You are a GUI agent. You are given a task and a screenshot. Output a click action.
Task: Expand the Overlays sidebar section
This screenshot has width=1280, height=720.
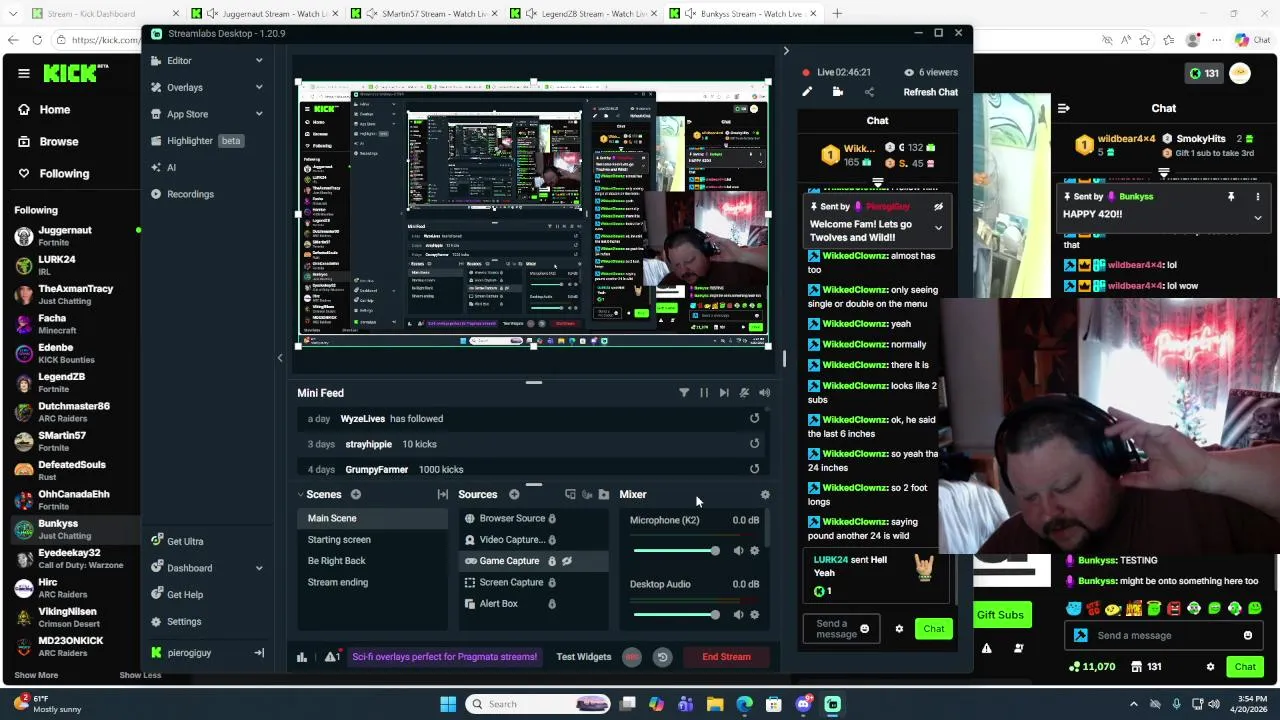click(x=259, y=87)
